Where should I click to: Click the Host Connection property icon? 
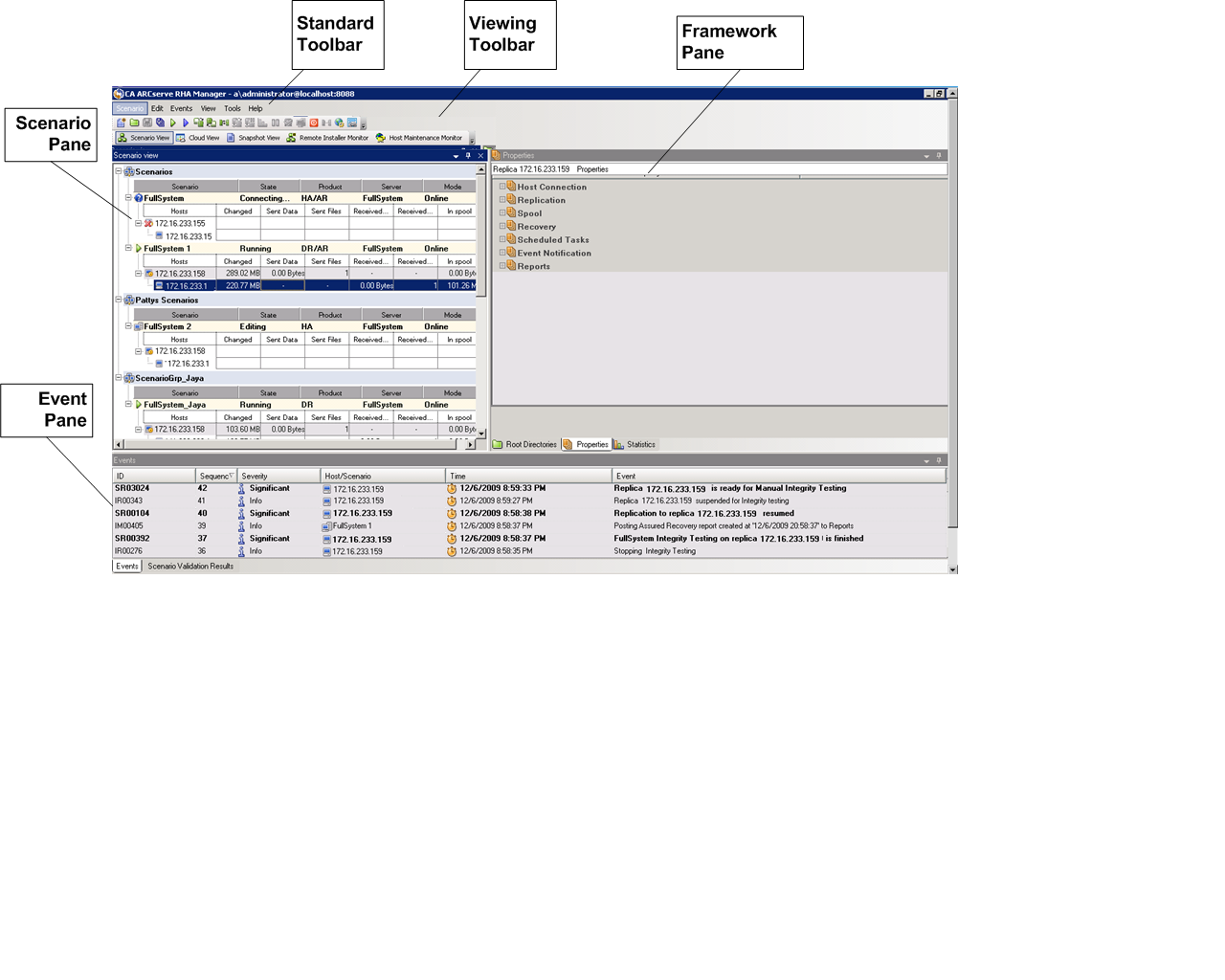tap(511, 187)
